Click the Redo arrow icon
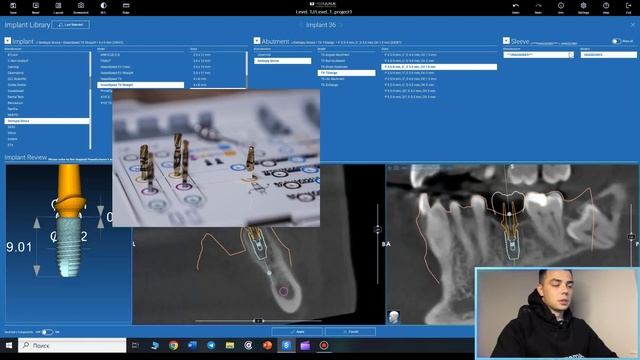The width and height of the screenshot is (640, 360). [x=538, y=6]
